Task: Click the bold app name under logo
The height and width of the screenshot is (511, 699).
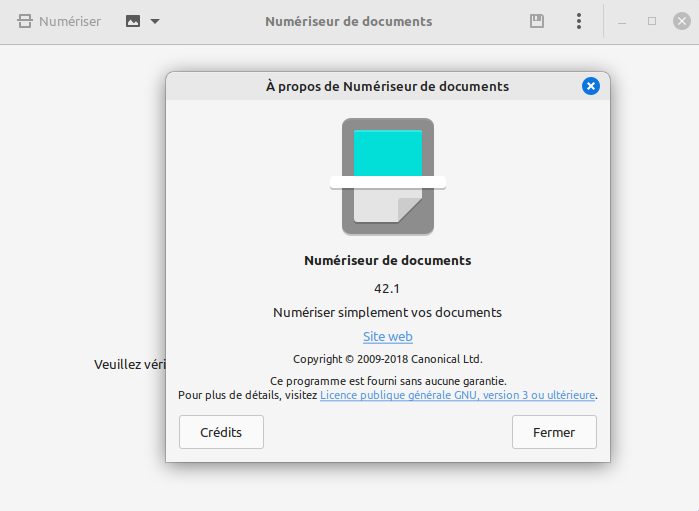Action: tap(388, 261)
